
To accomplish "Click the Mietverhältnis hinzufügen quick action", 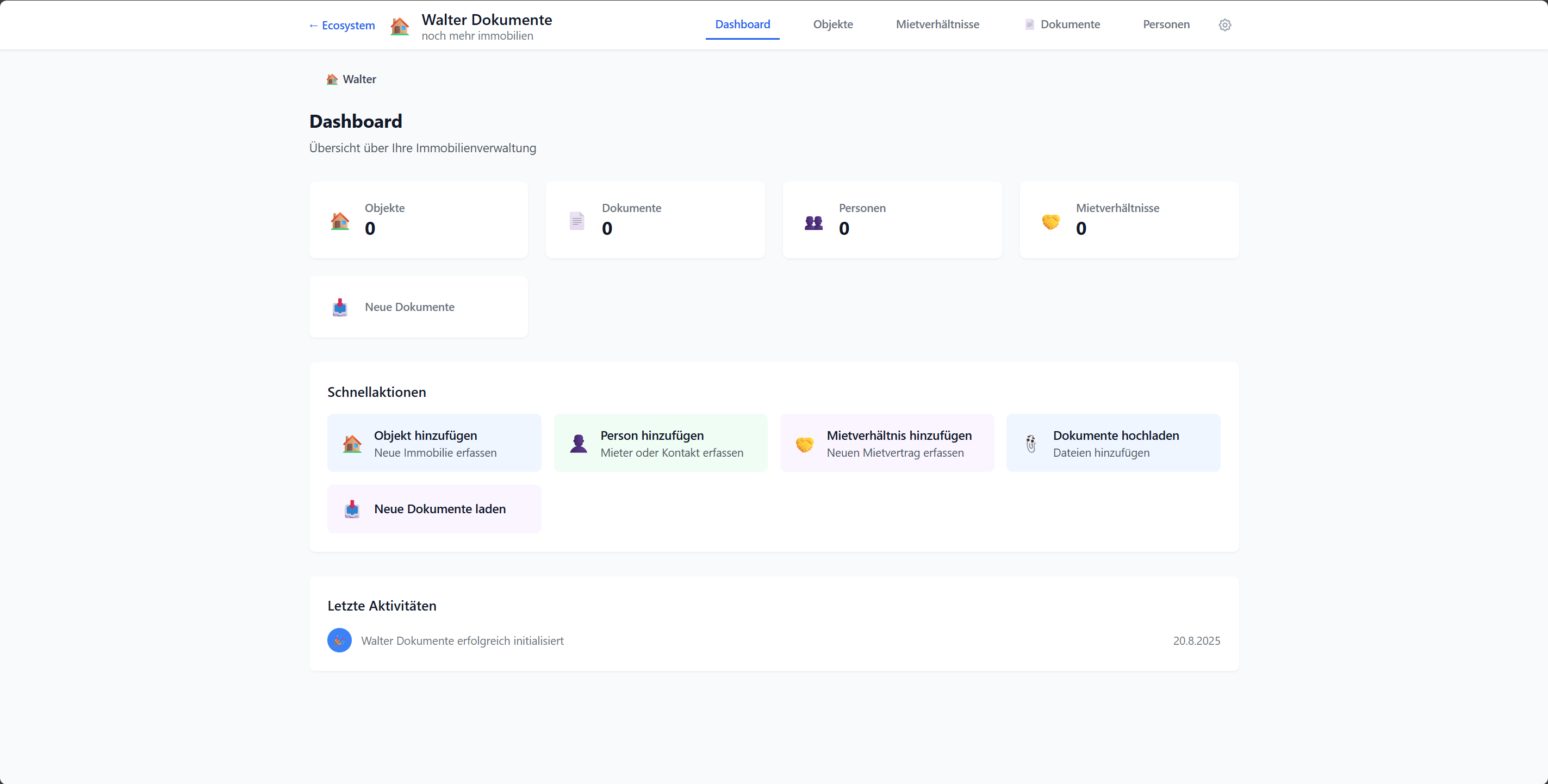I will pyautogui.click(x=887, y=443).
